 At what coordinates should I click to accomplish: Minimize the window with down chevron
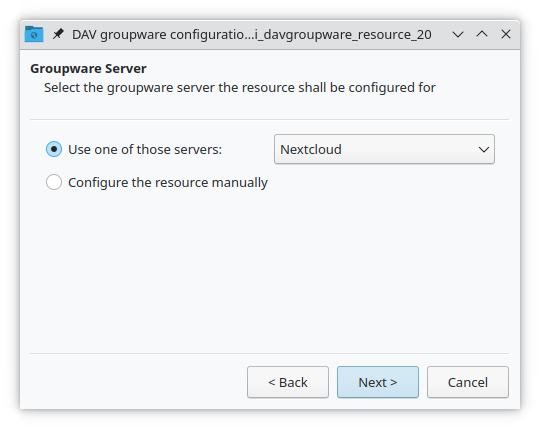458,34
